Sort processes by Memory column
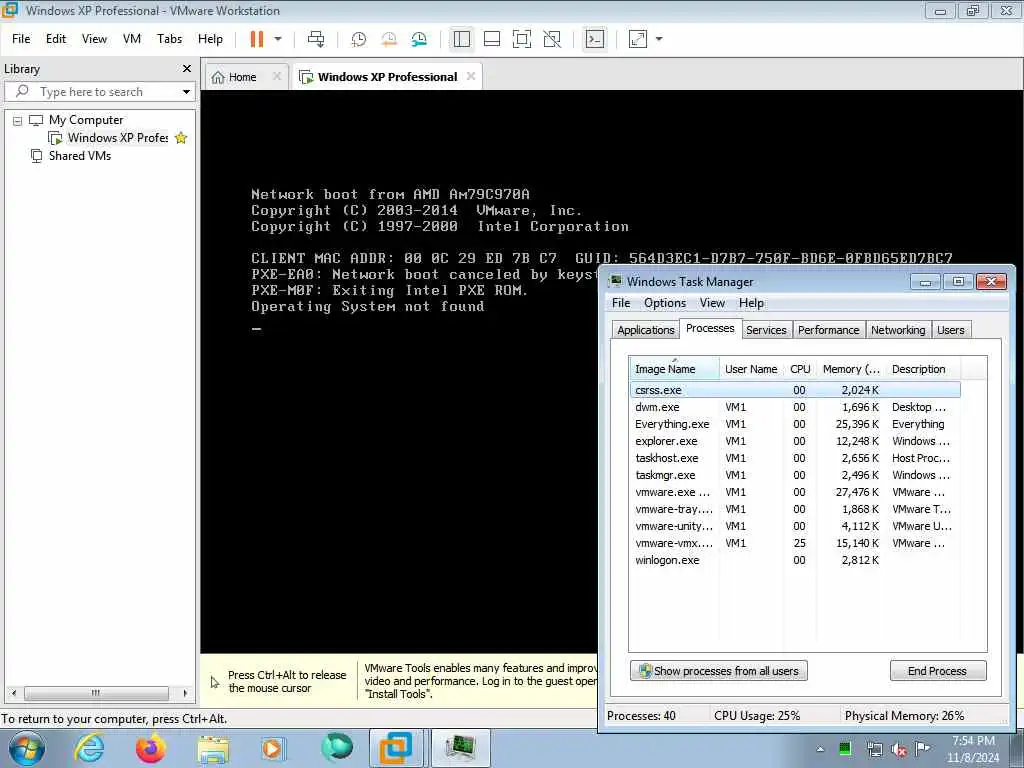The width and height of the screenshot is (1024, 768). click(x=851, y=369)
